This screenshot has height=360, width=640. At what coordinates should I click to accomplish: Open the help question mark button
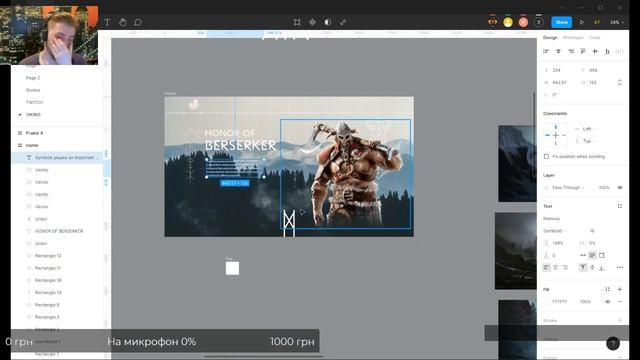613,344
